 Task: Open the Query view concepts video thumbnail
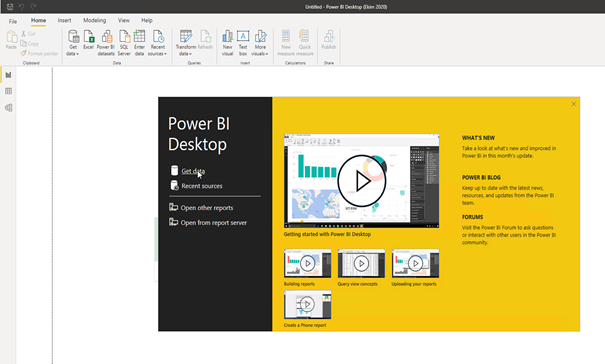(362, 264)
